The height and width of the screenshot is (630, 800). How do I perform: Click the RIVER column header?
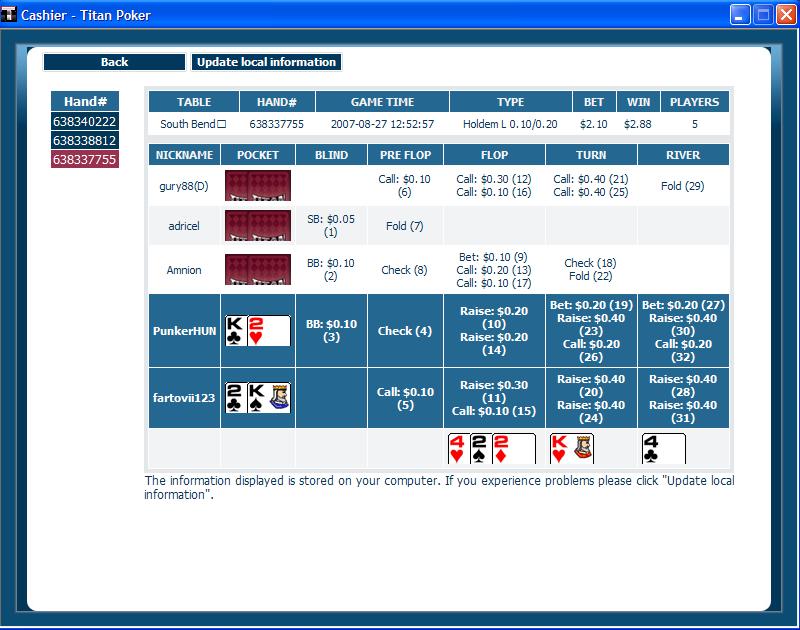pyautogui.click(x=683, y=155)
